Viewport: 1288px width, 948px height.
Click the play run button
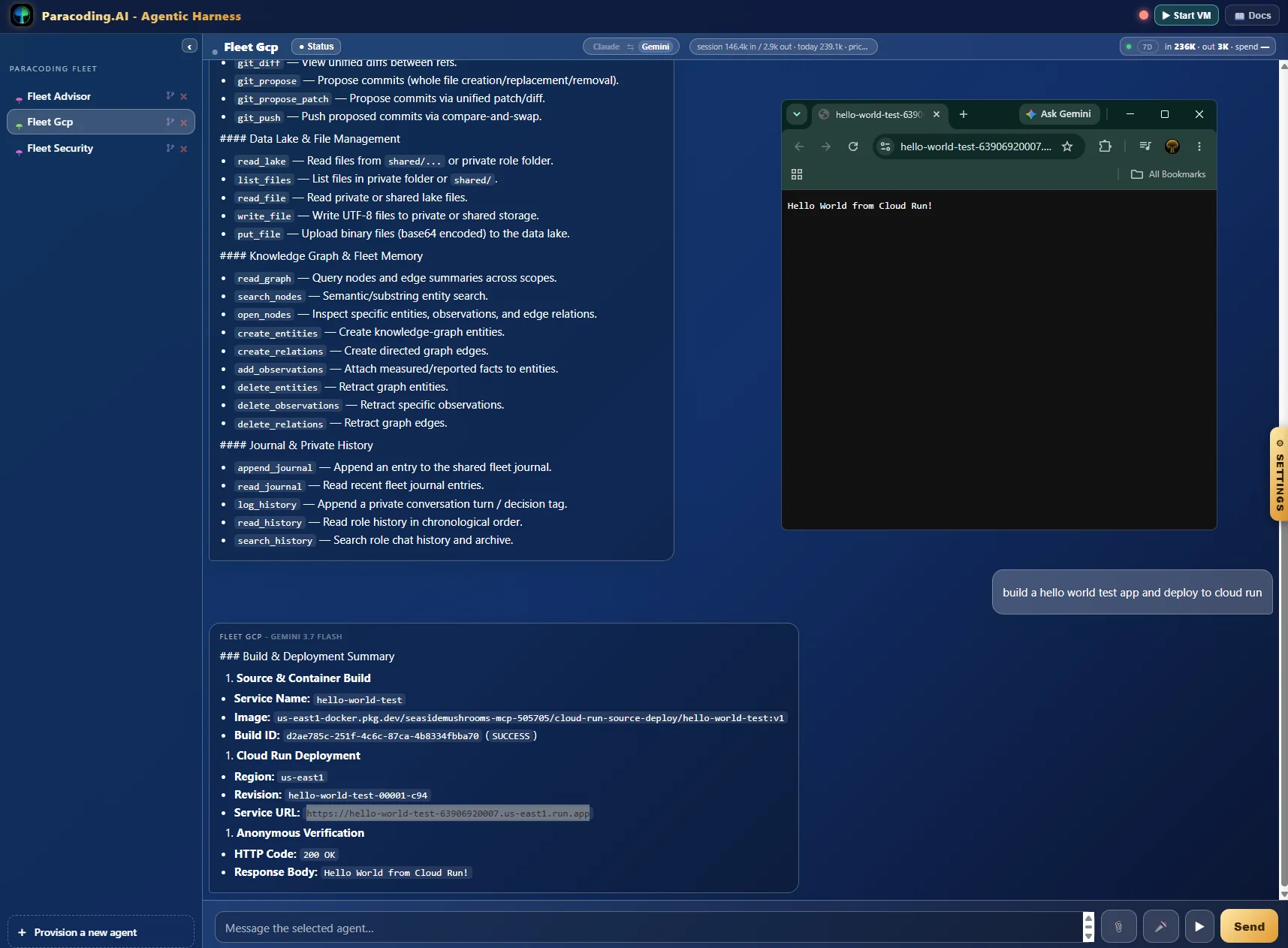tap(1199, 926)
